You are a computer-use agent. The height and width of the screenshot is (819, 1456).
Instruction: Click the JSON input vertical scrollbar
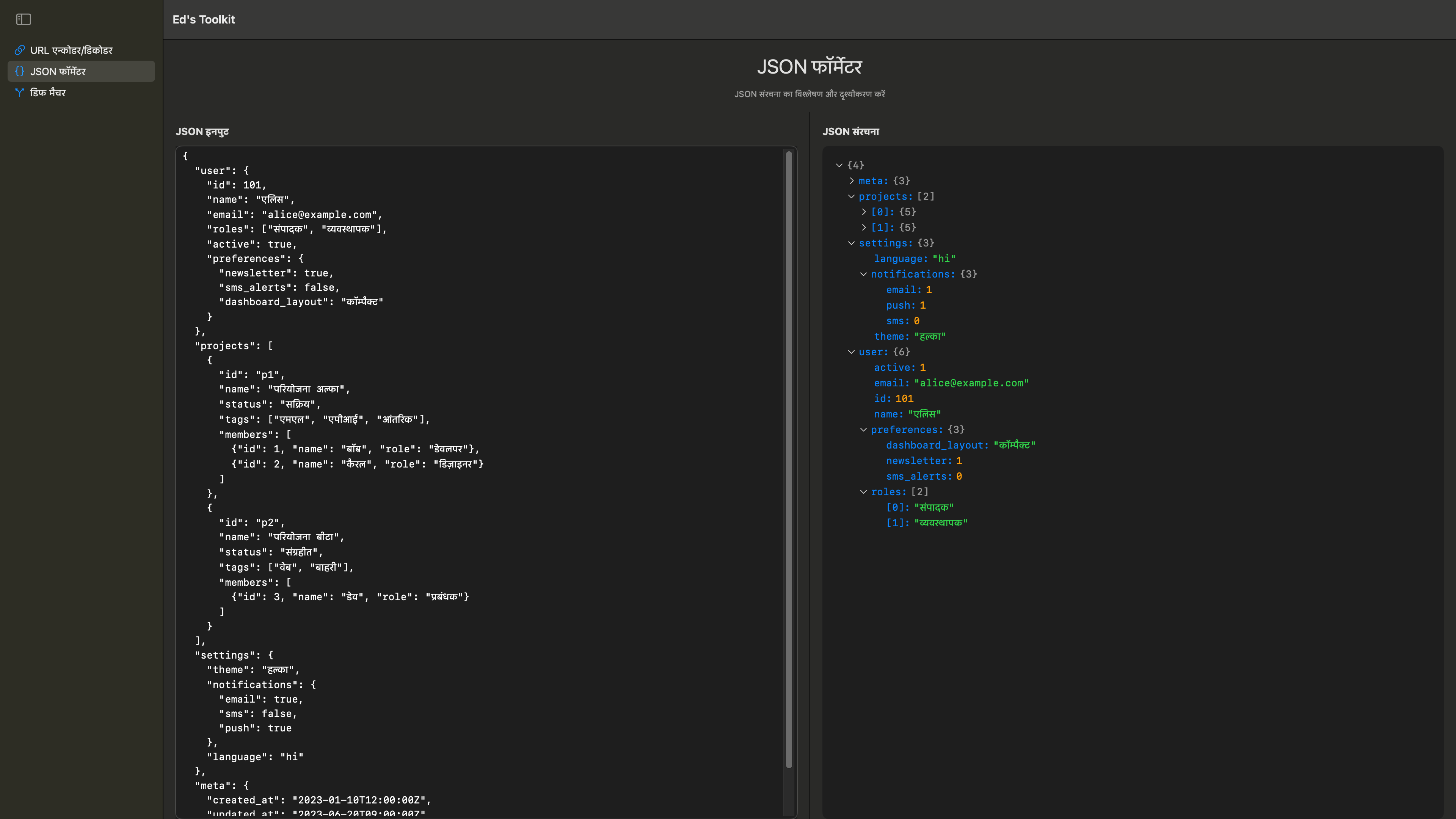point(789,459)
